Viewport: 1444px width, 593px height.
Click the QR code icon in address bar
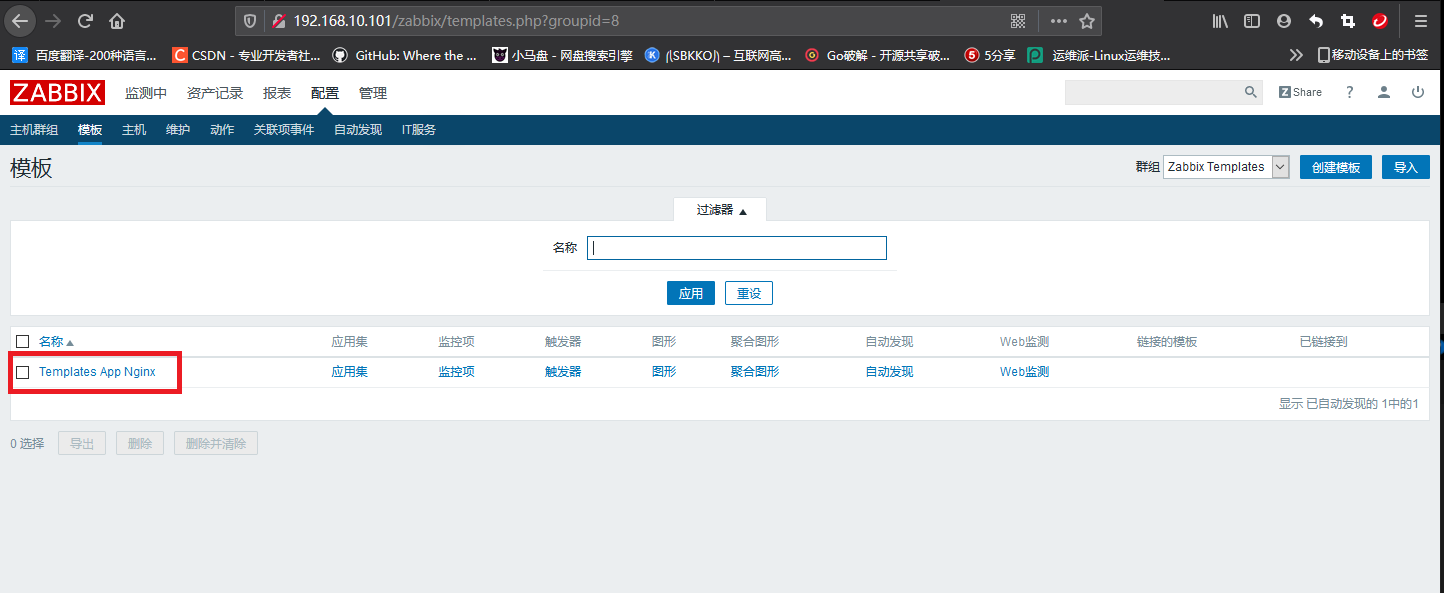coord(1018,20)
